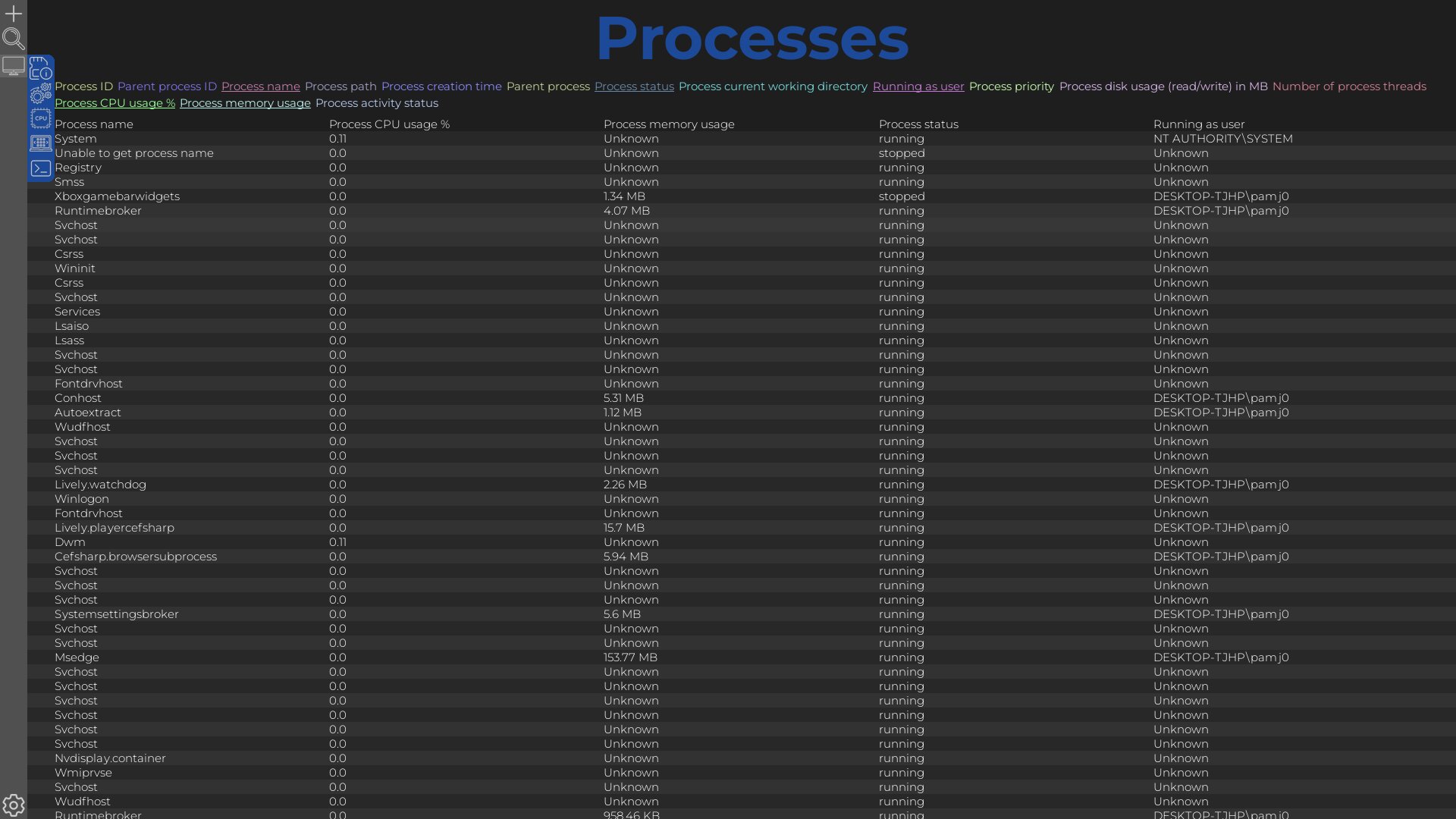1456x819 pixels.
Task: Enable the Process activity status column
Action: (x=377, y=103)
